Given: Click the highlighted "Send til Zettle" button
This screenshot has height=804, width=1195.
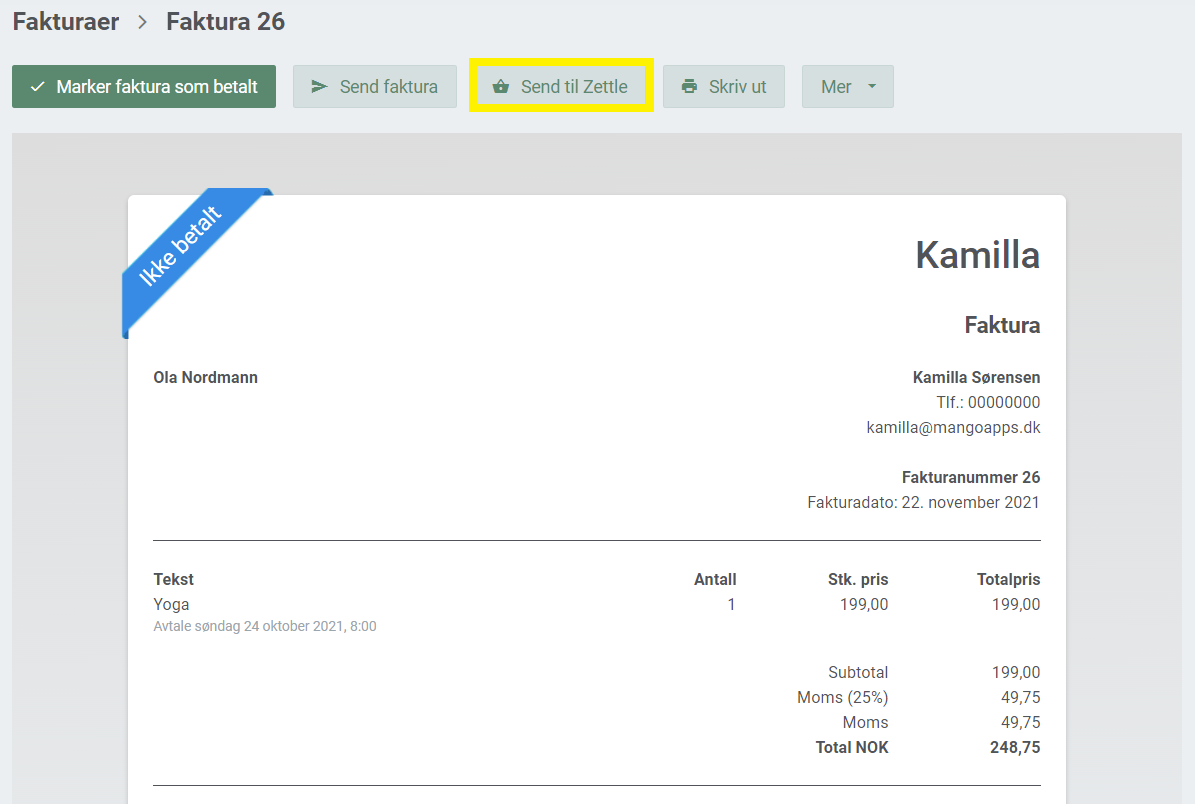Looking at the screenshot, I should pos(561,86).
